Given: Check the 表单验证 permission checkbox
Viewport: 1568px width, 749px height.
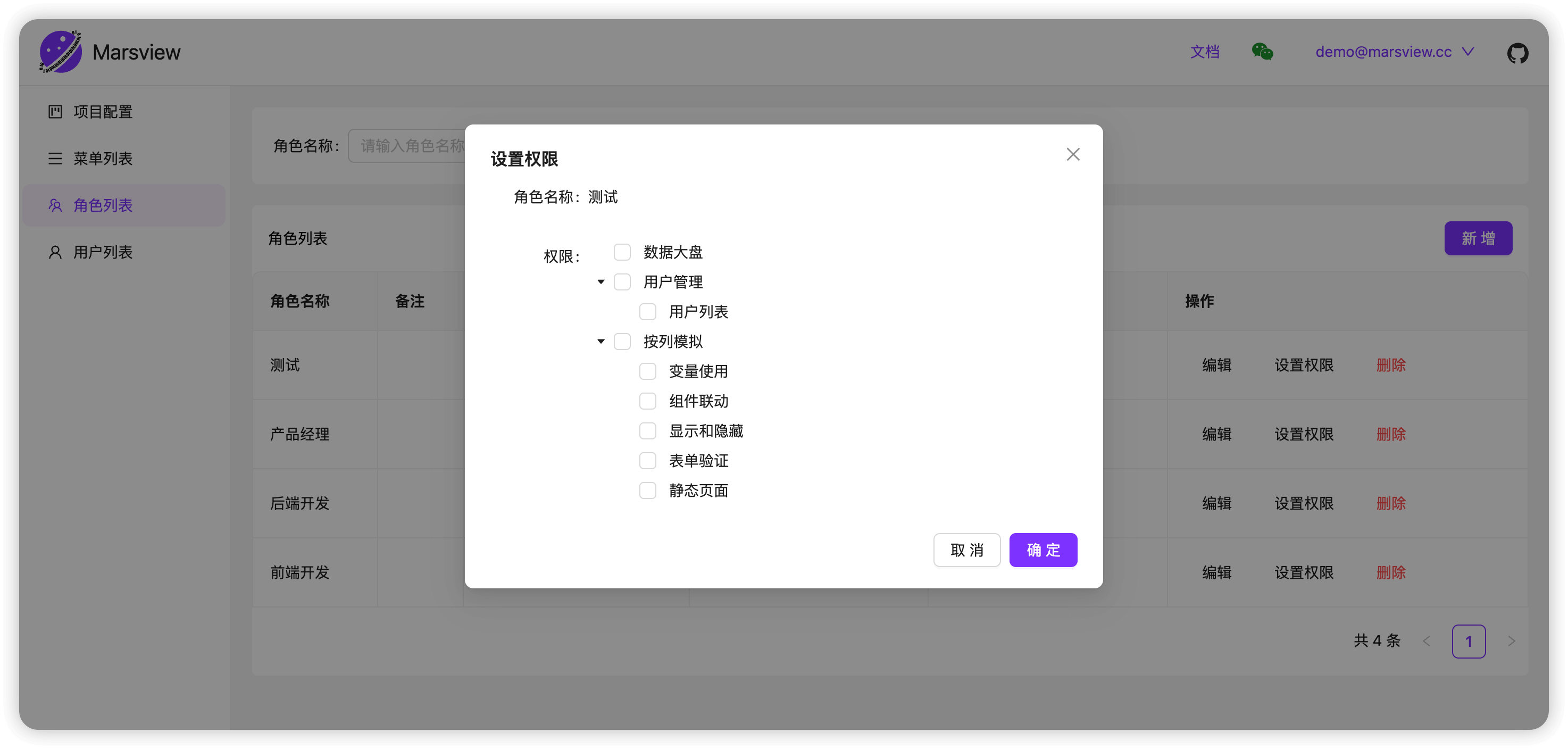Looking at the screenshot, I should coord(647,461).
